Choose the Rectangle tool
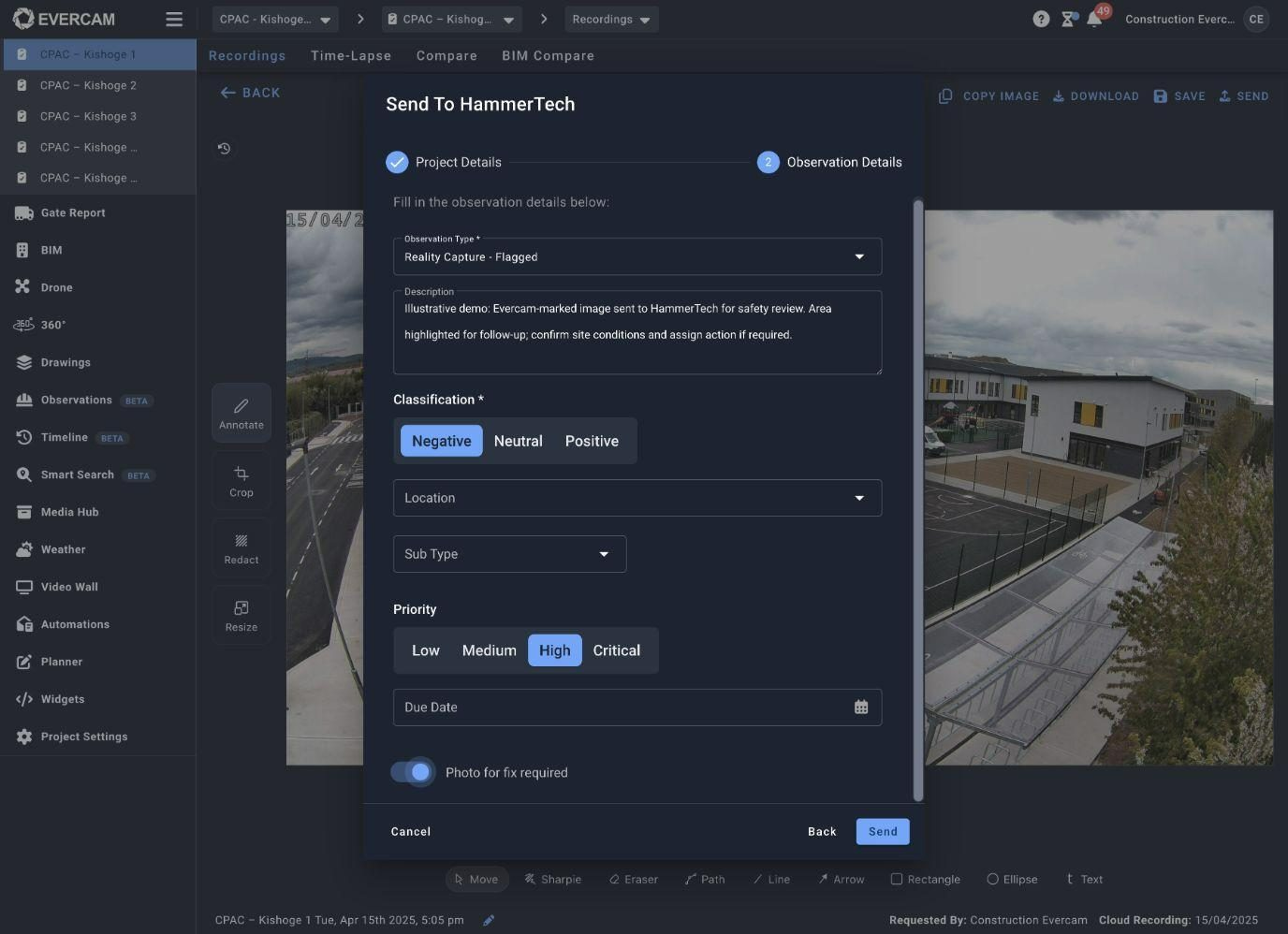 (x=925, y=879)
